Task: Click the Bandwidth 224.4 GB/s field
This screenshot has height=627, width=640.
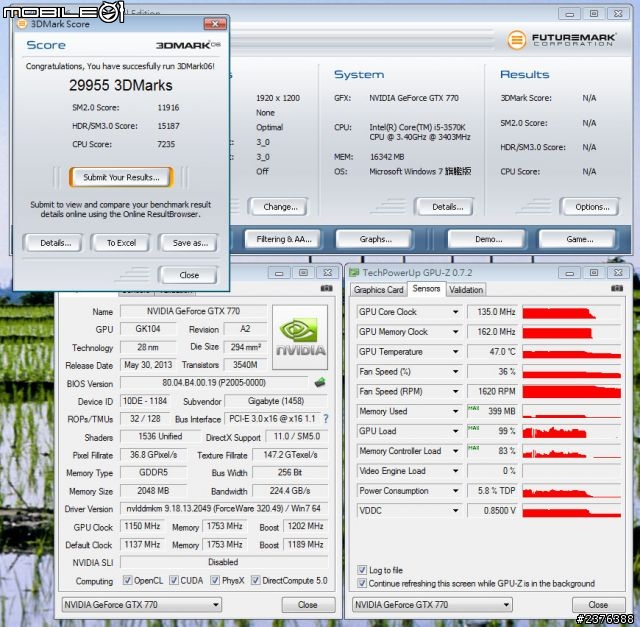Action: [x=290, y=491]
